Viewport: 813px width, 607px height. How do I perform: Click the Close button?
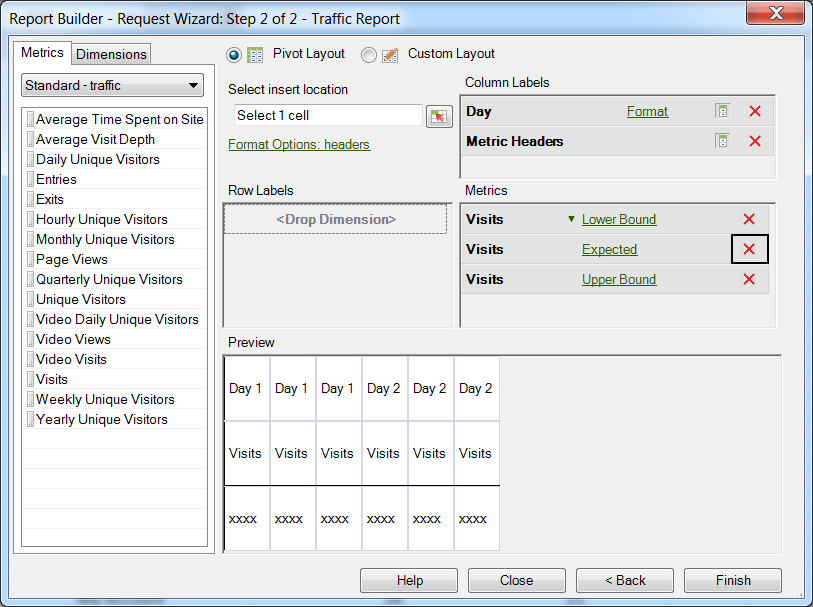pos(516,581)
